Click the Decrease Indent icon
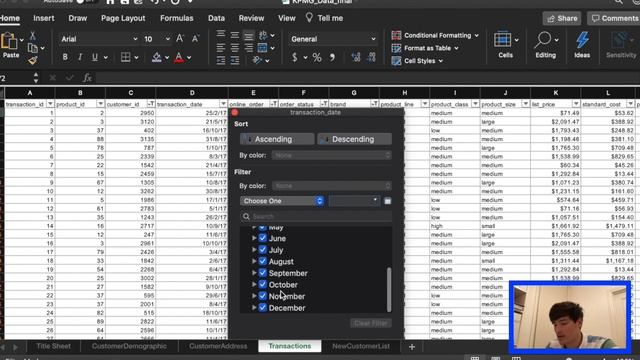The image size is (640, 360). 221,60
